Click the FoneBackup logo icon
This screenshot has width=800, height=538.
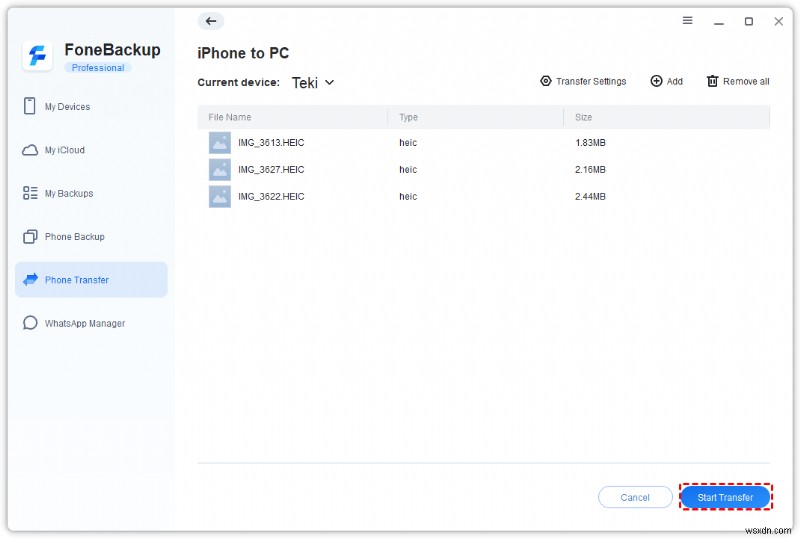click(37, 55)
